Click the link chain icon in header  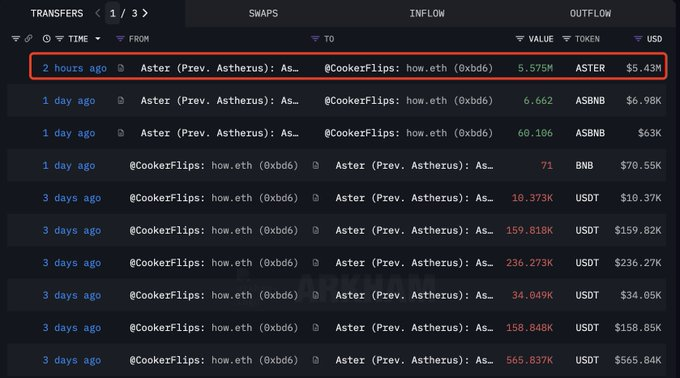click(x=29, y=39)
